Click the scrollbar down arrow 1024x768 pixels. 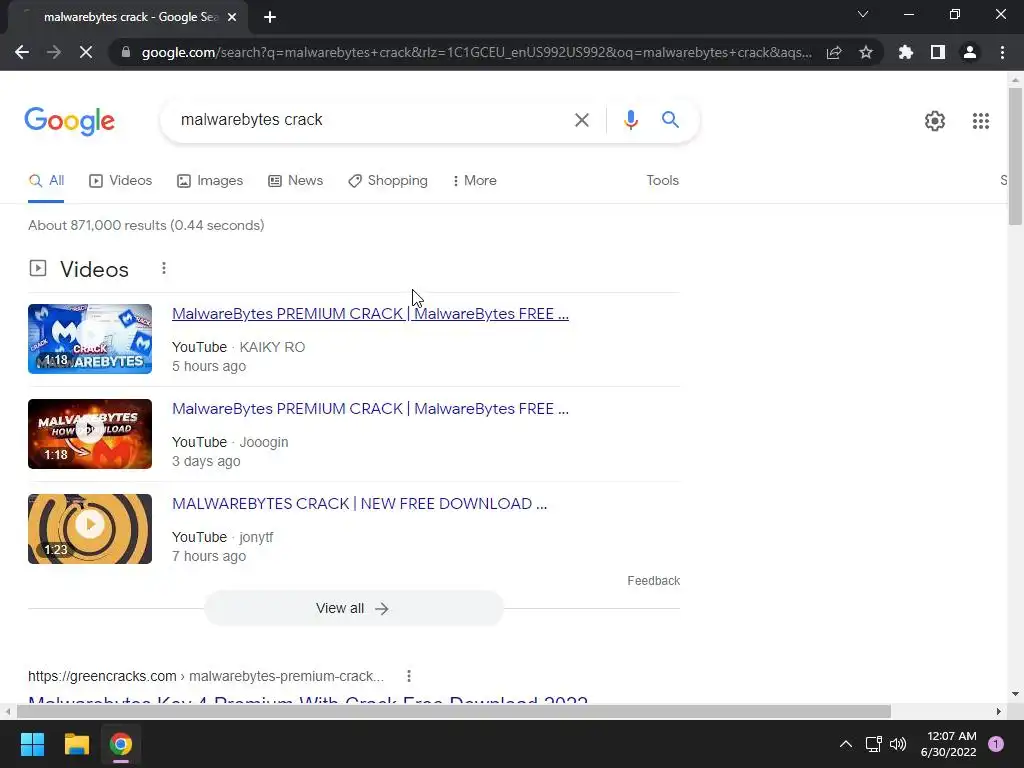coord(1015,694)
